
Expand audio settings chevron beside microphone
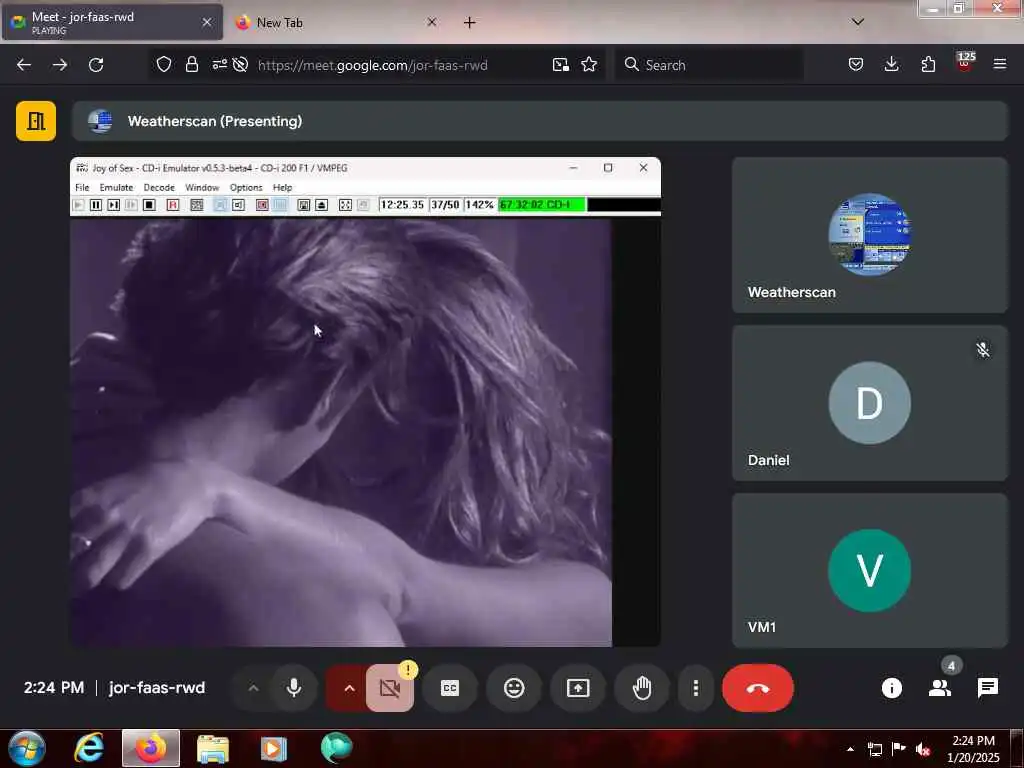pos(253,688)
